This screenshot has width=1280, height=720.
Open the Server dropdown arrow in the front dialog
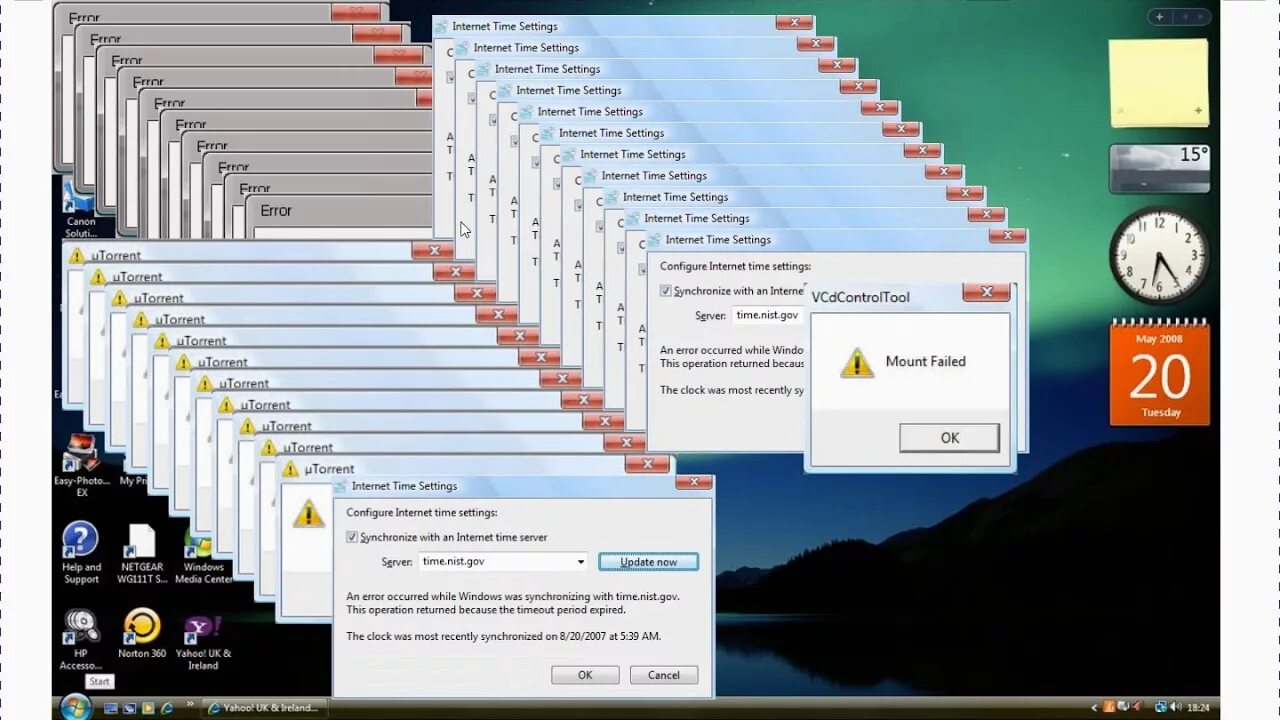click(581, 562)
